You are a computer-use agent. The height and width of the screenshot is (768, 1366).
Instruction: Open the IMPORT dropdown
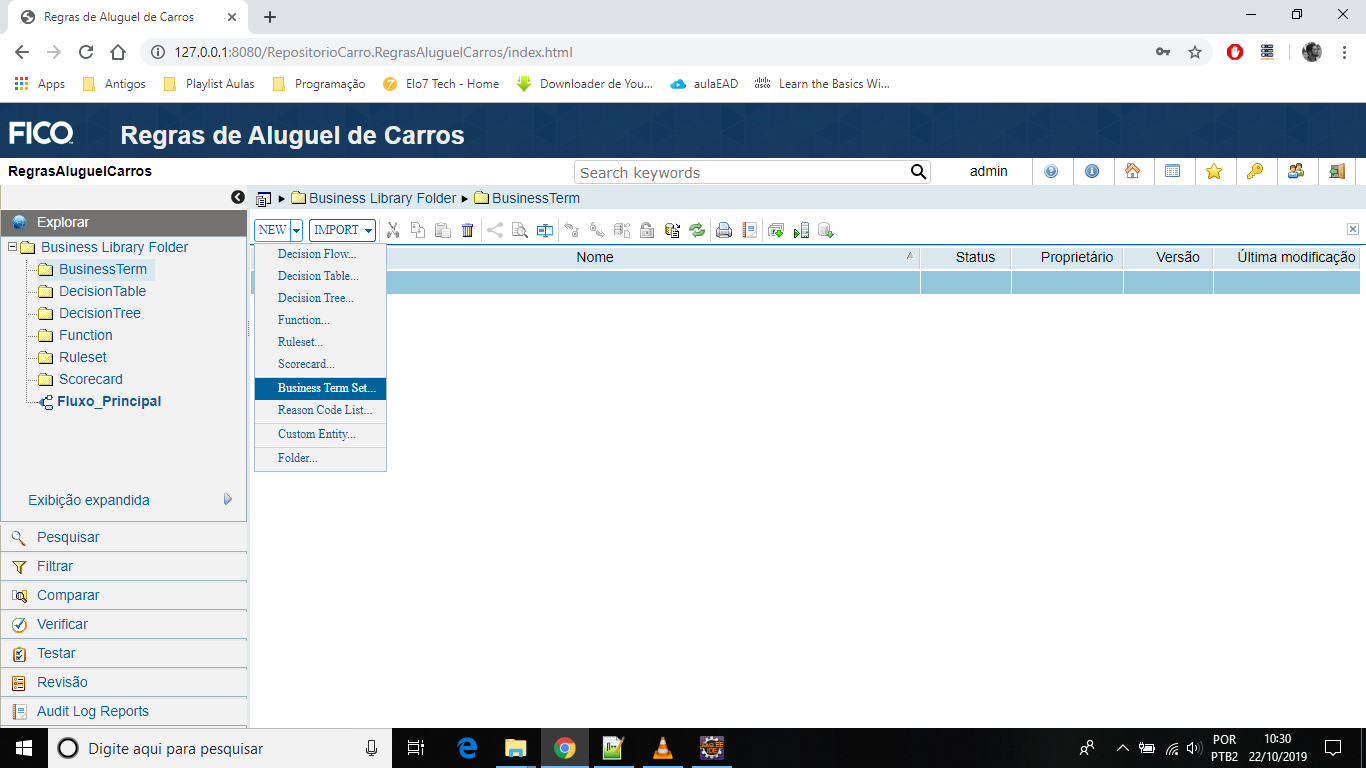pos(342,230)
